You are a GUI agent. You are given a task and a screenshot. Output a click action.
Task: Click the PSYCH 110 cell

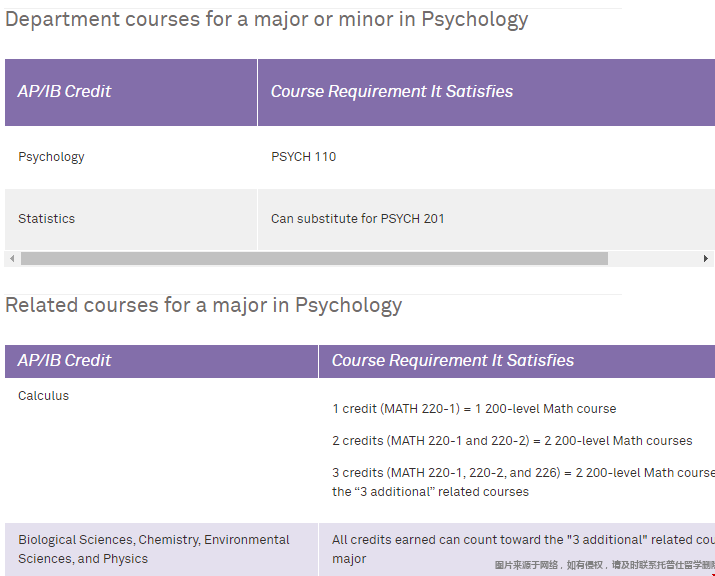303,156
